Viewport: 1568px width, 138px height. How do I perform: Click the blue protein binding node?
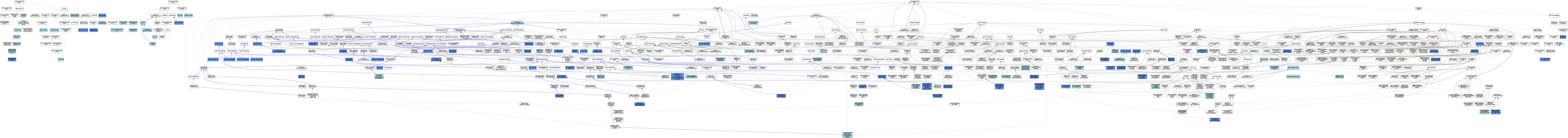tap(102, 15)
